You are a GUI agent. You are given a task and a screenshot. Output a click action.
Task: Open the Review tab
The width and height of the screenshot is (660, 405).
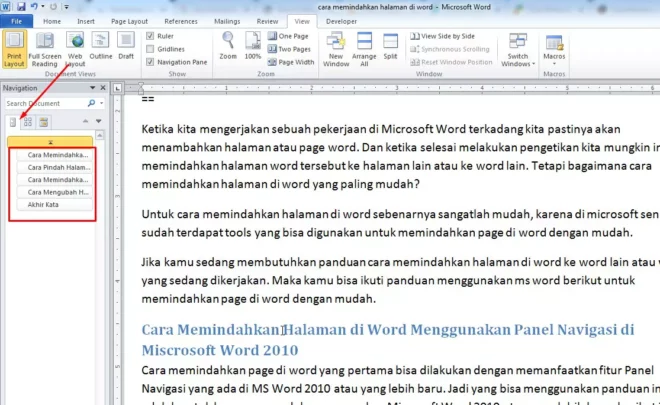click(x=267, y=21)
